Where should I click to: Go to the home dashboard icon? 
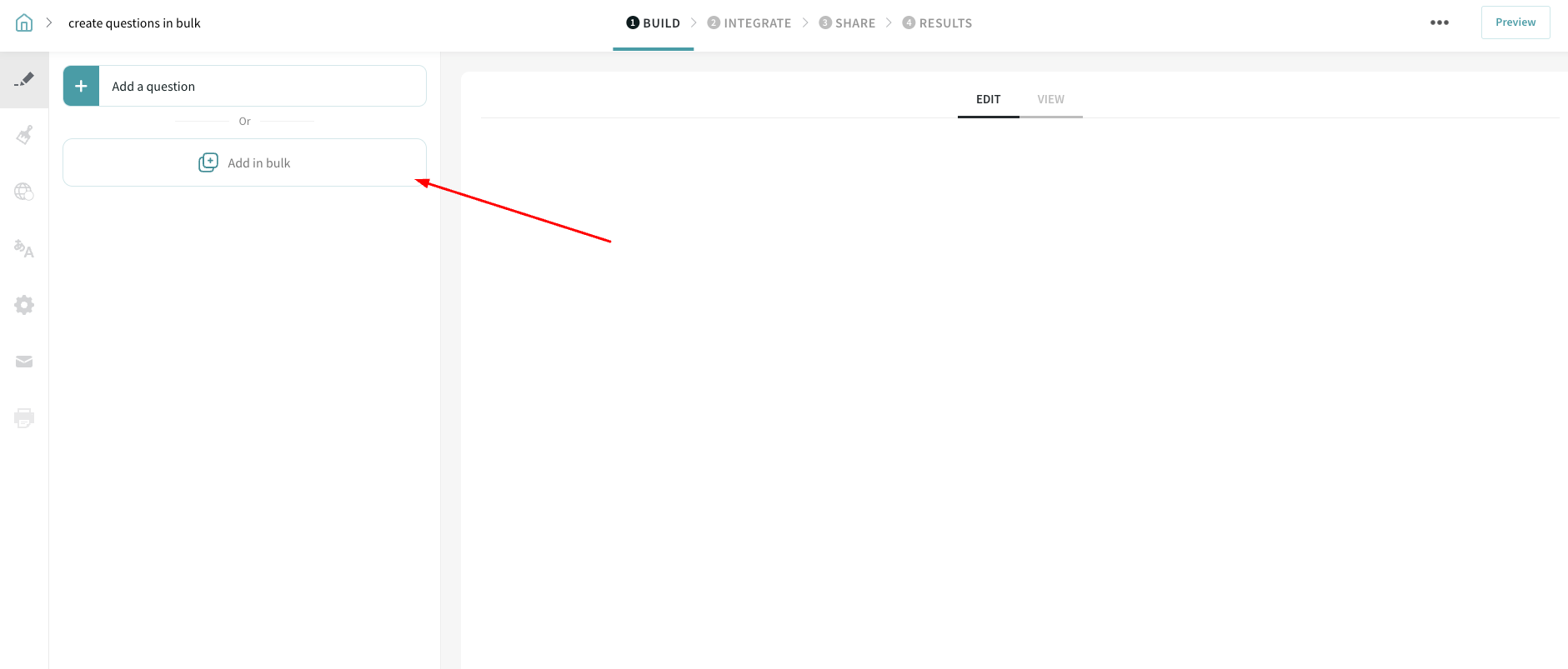pyautogui.click(x=24, y=23)
